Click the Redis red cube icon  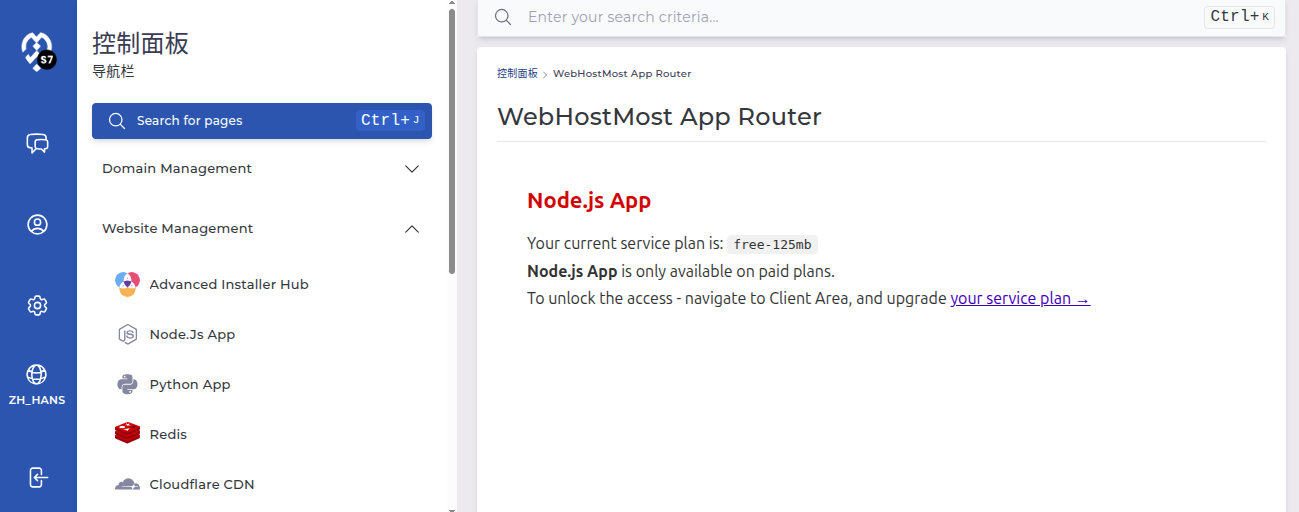(127, 434)
